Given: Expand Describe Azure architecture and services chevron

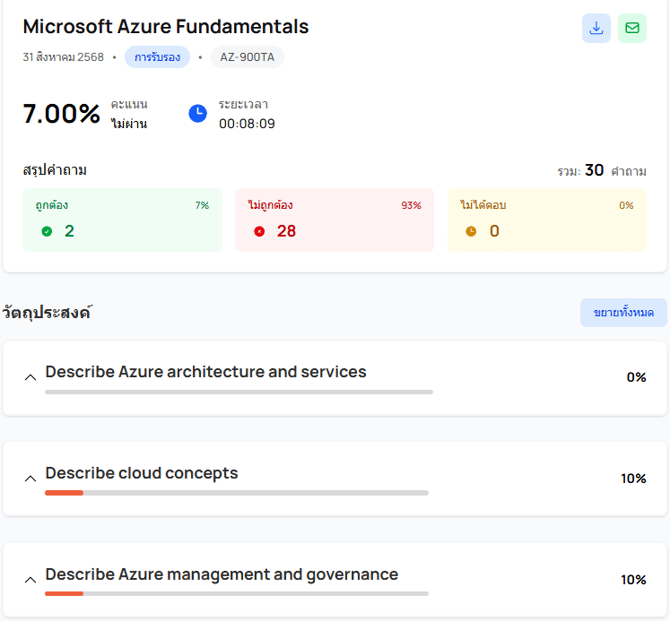Looking at the screenshot, I should pyautogui.click(x=30, y=377).
